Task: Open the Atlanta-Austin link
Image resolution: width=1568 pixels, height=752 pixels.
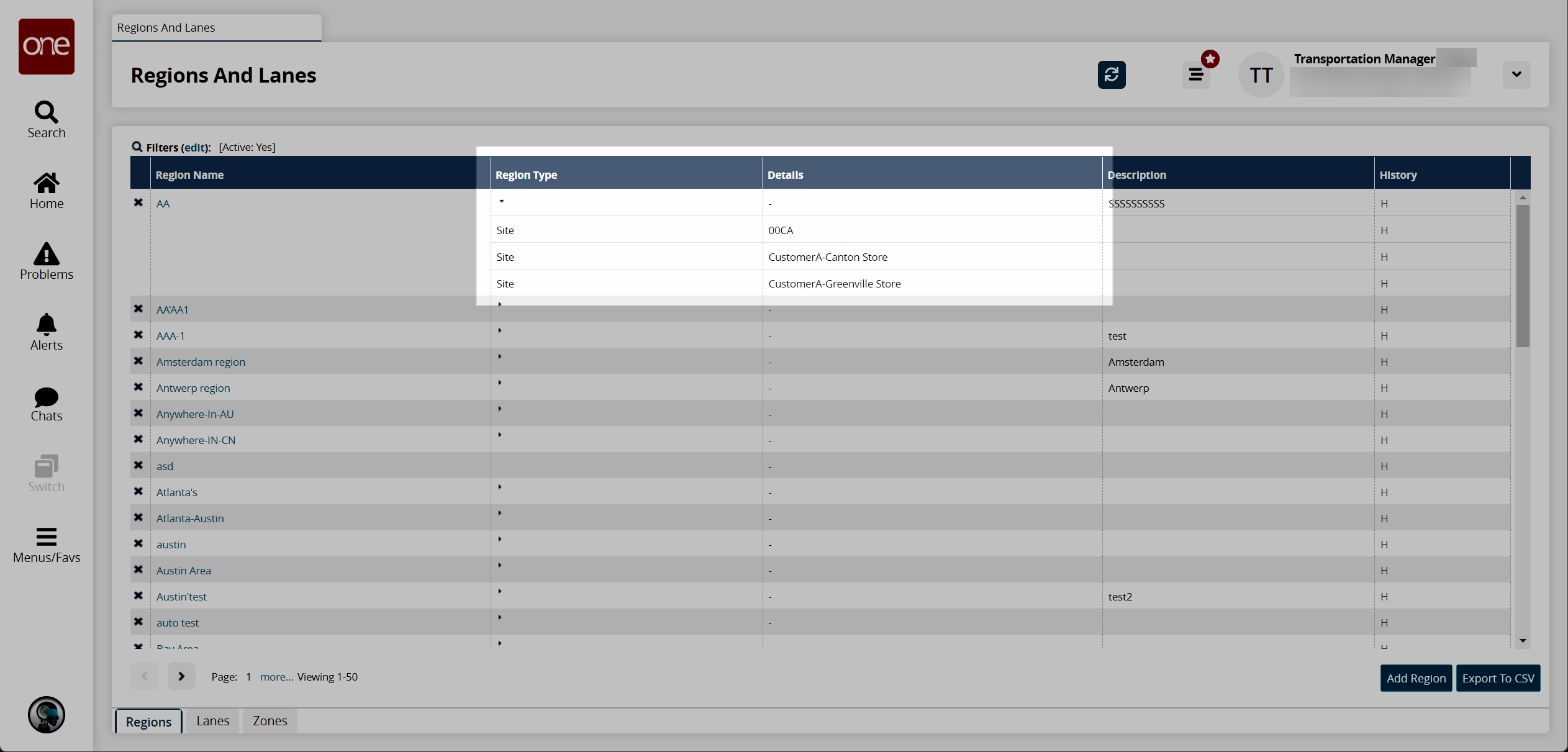Action: [x=190, y=519]
